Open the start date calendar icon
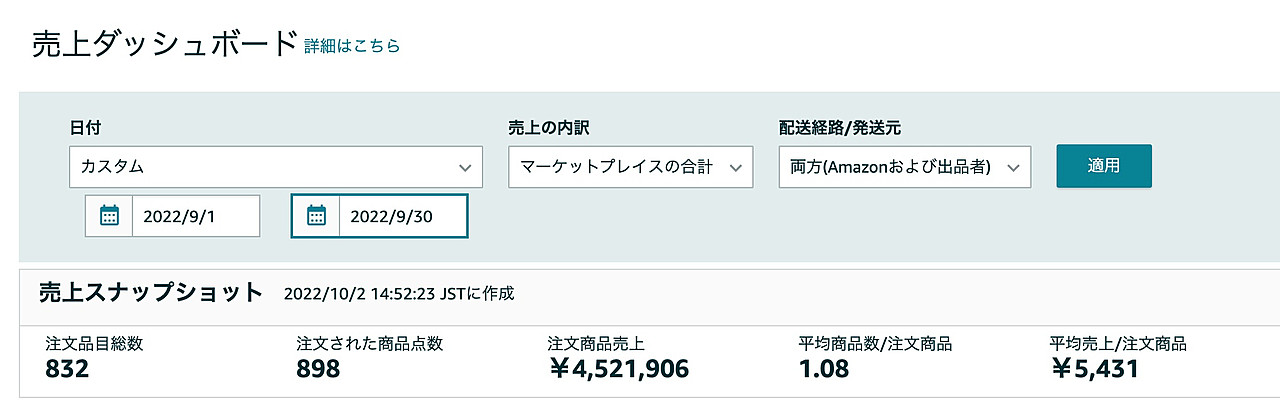1280x403 pixels. coord(109,216)
